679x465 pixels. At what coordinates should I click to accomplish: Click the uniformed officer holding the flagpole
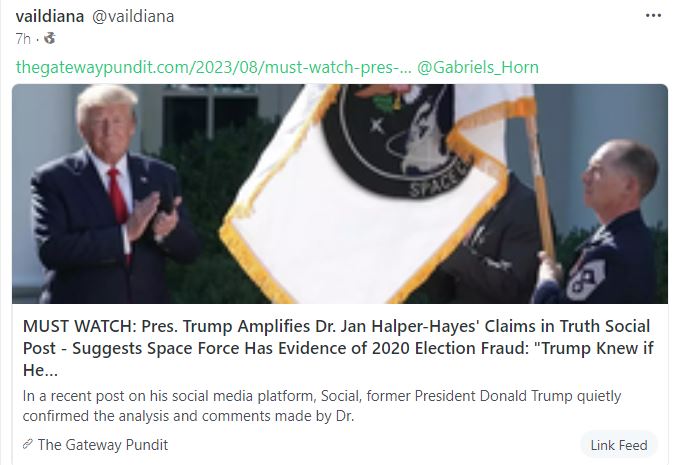tap(600, 223)
